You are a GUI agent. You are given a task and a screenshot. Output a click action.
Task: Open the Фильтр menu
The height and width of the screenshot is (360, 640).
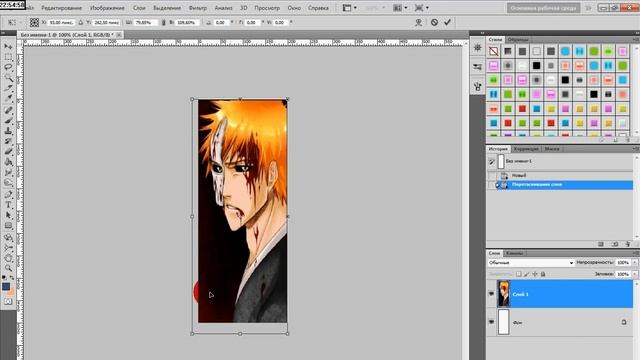[x=198, y=8]
